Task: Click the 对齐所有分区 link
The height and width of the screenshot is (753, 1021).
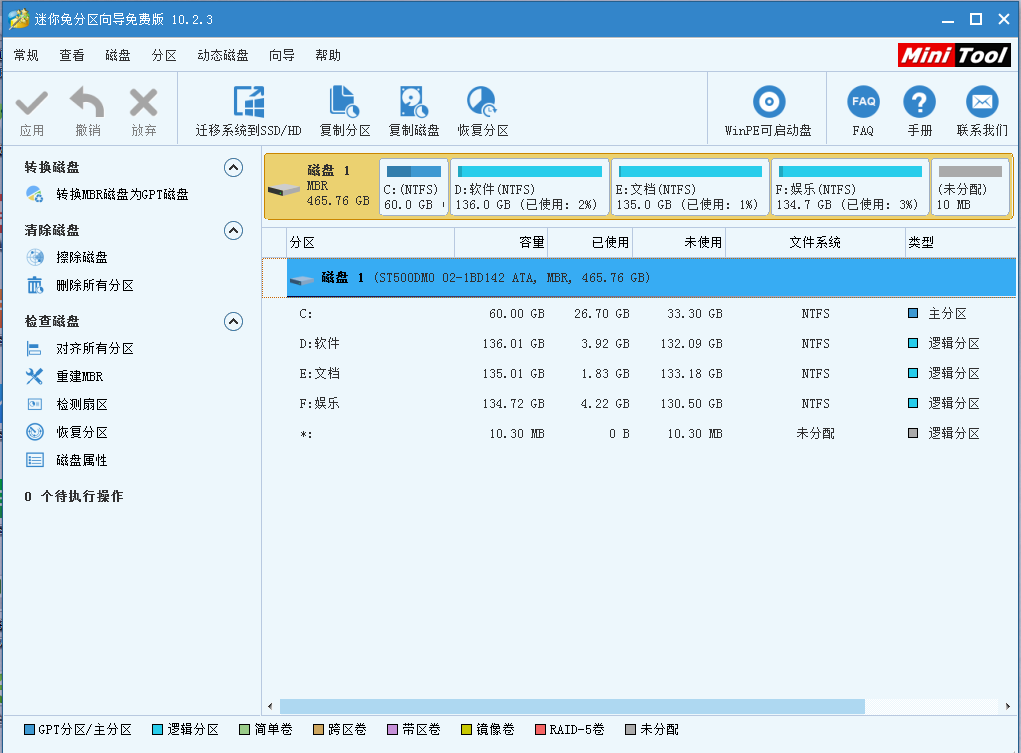Action: [95, 348]
